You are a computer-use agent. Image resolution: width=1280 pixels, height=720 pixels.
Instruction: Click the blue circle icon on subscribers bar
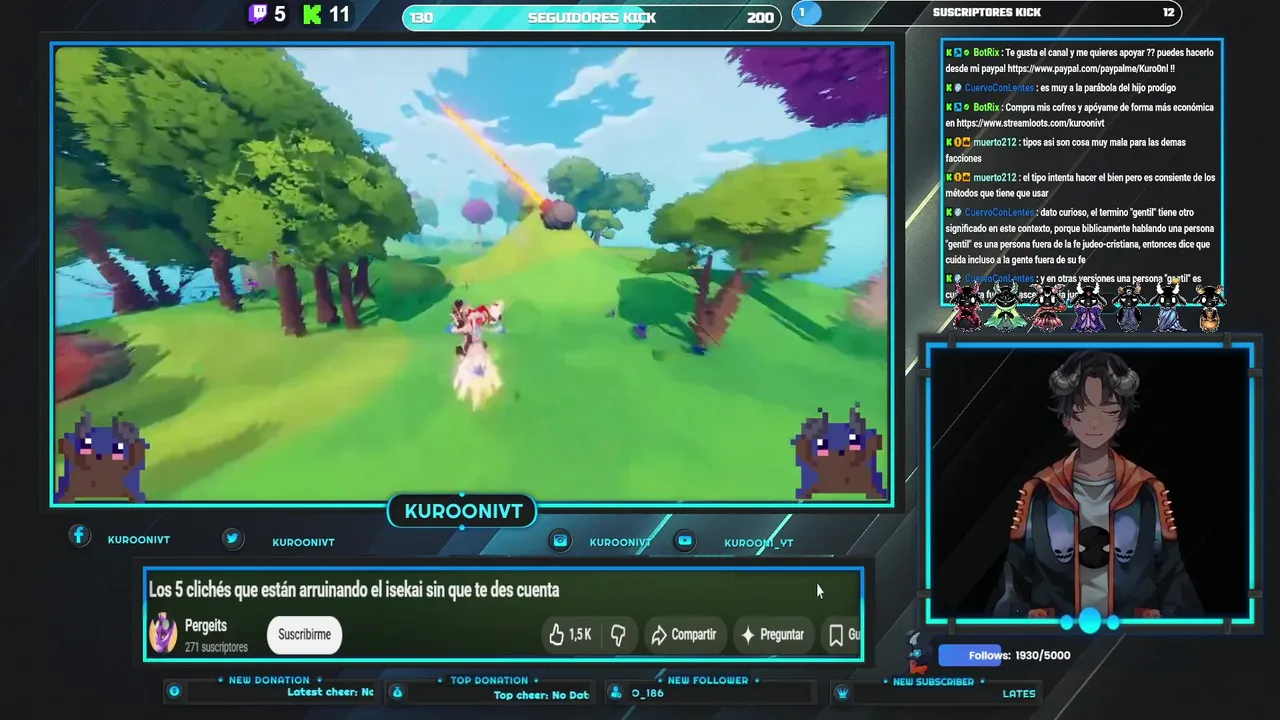[806, 12]
